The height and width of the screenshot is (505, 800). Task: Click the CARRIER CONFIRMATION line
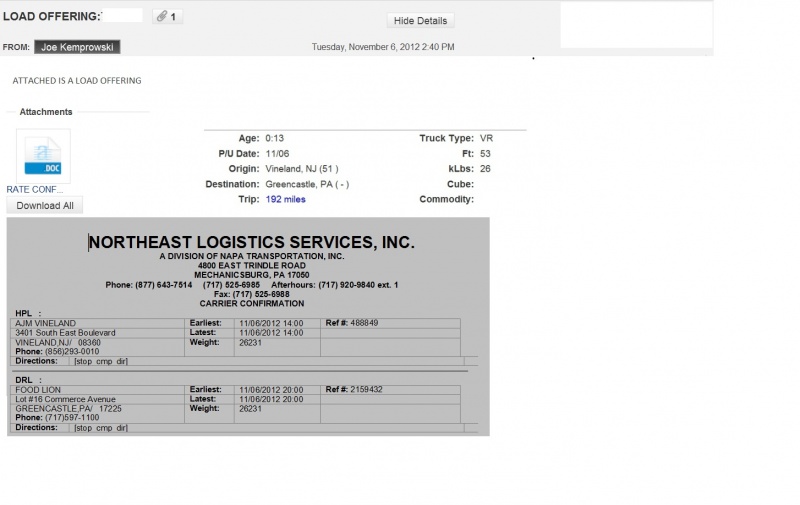252,304
